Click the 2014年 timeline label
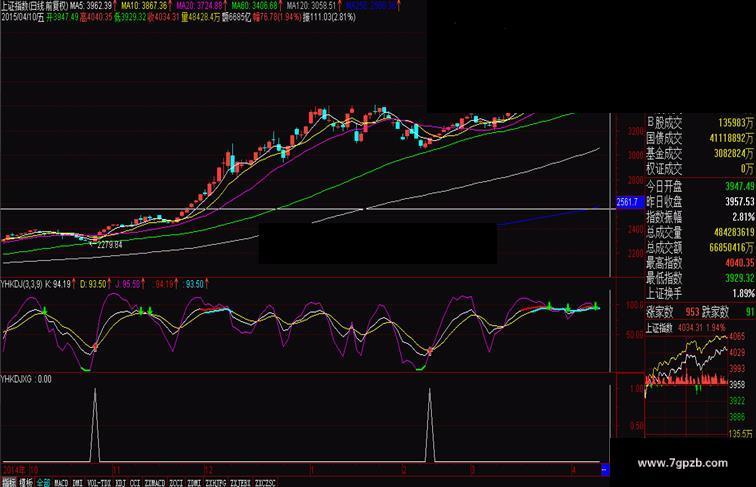Viewport: 756px width, 487px height. pos(14,469)
